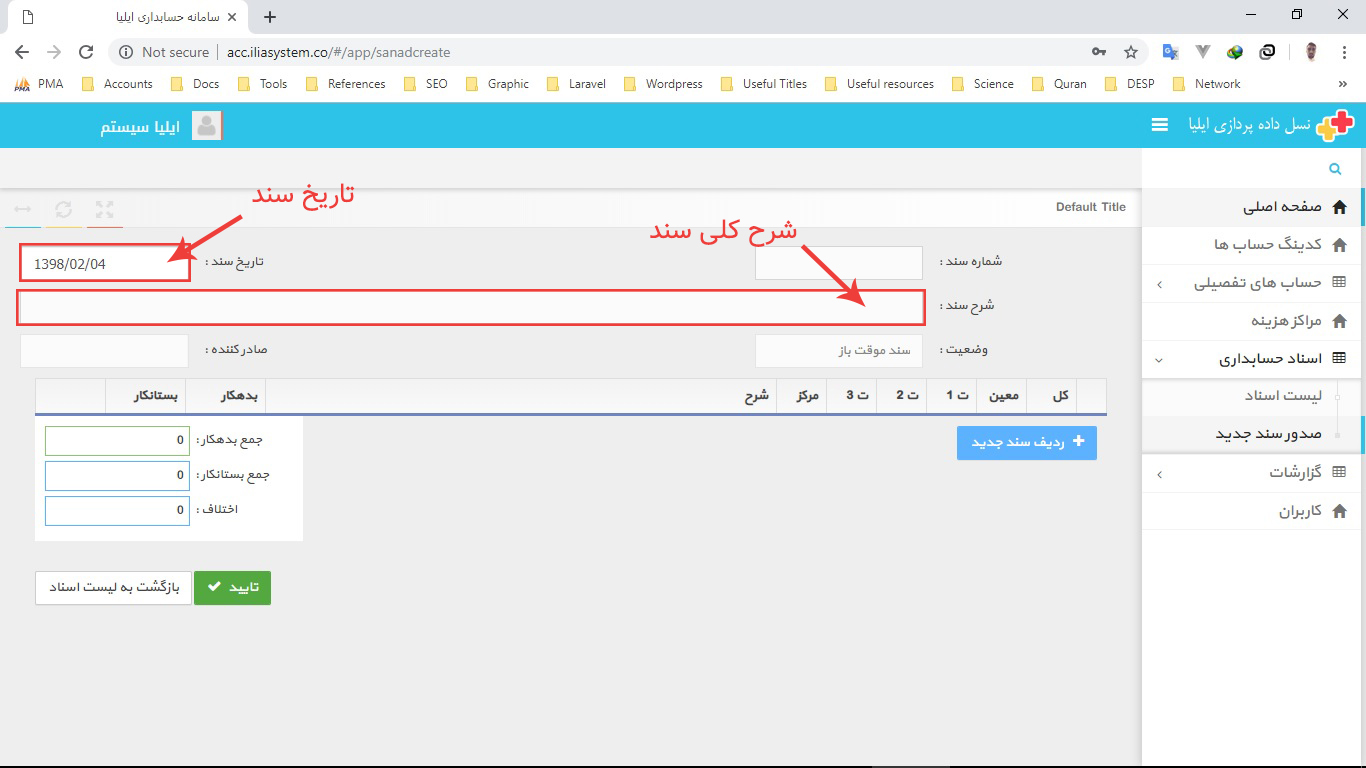
Task: Expand the گزارشات sidebar section
Action: [x=1250, y=473]
